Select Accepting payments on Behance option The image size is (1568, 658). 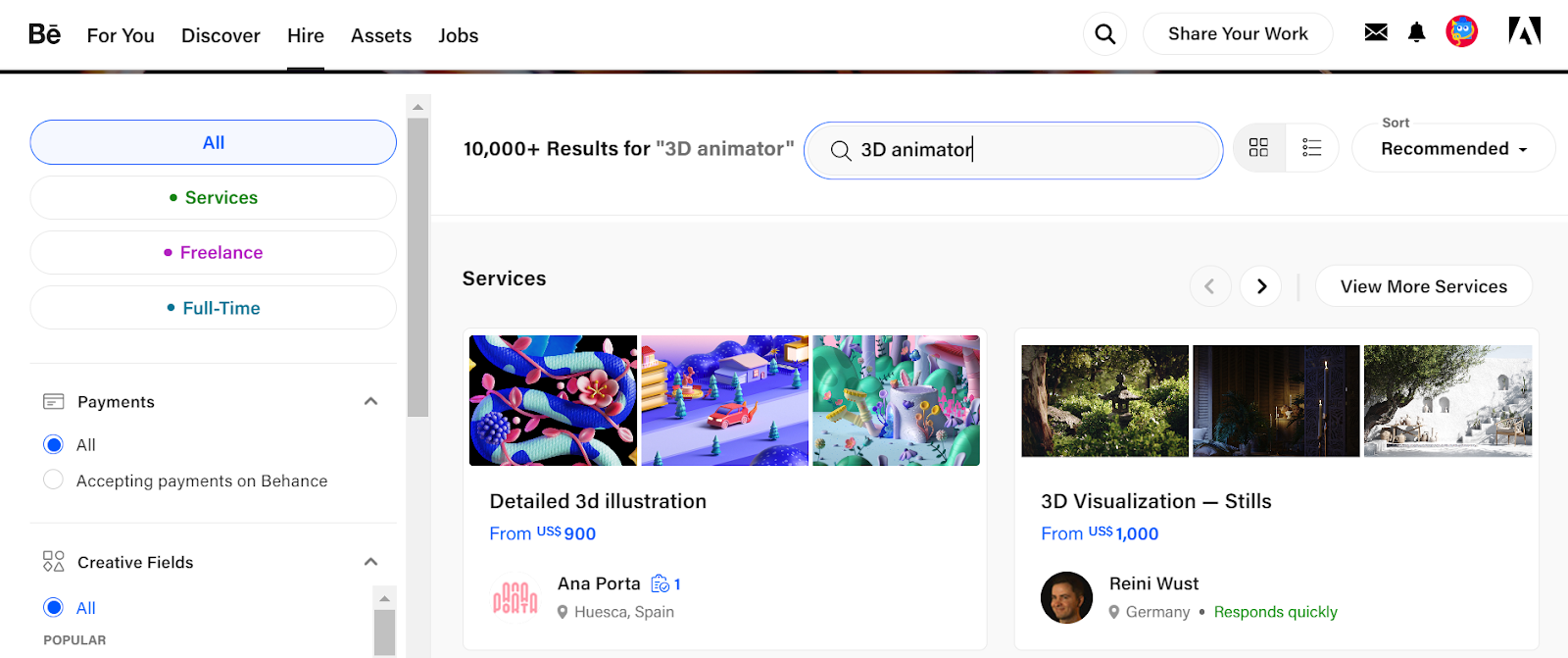(54, 481)
